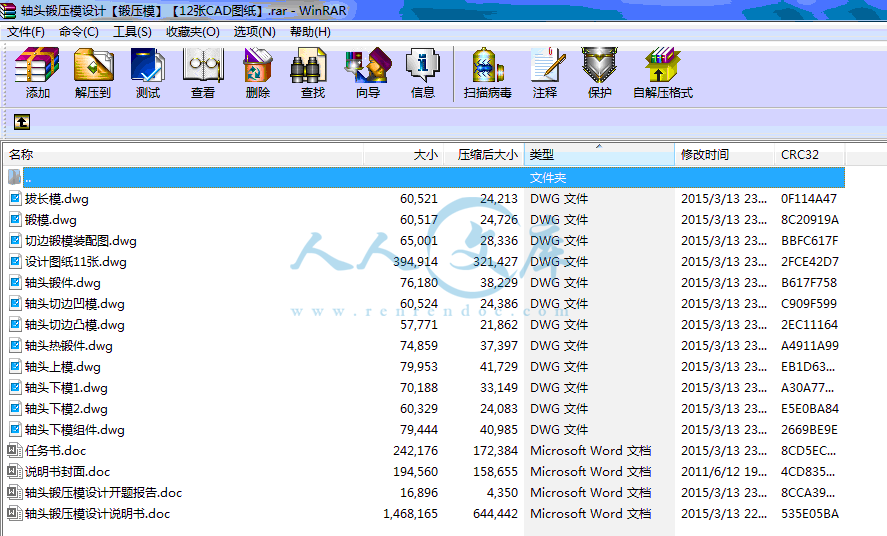Show archive Info (信息) icon
Image resolution: width=887 pixels, height=536 pixels.
point(423,72)
